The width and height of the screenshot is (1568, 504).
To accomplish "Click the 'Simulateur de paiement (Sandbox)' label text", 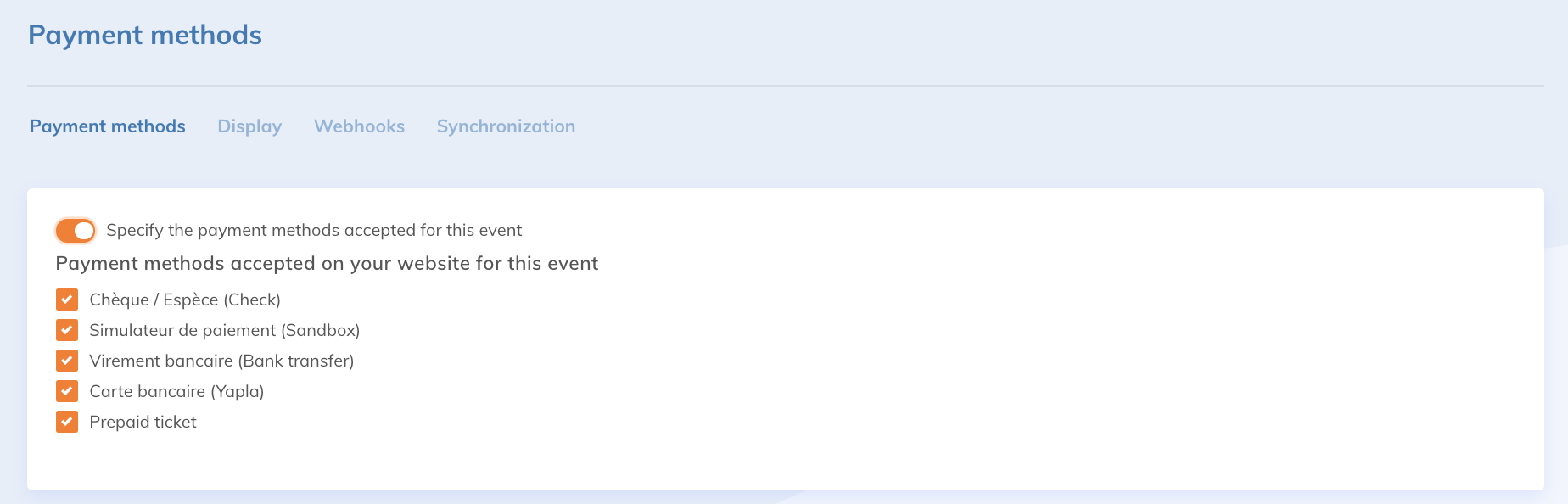I will [225, 330].
